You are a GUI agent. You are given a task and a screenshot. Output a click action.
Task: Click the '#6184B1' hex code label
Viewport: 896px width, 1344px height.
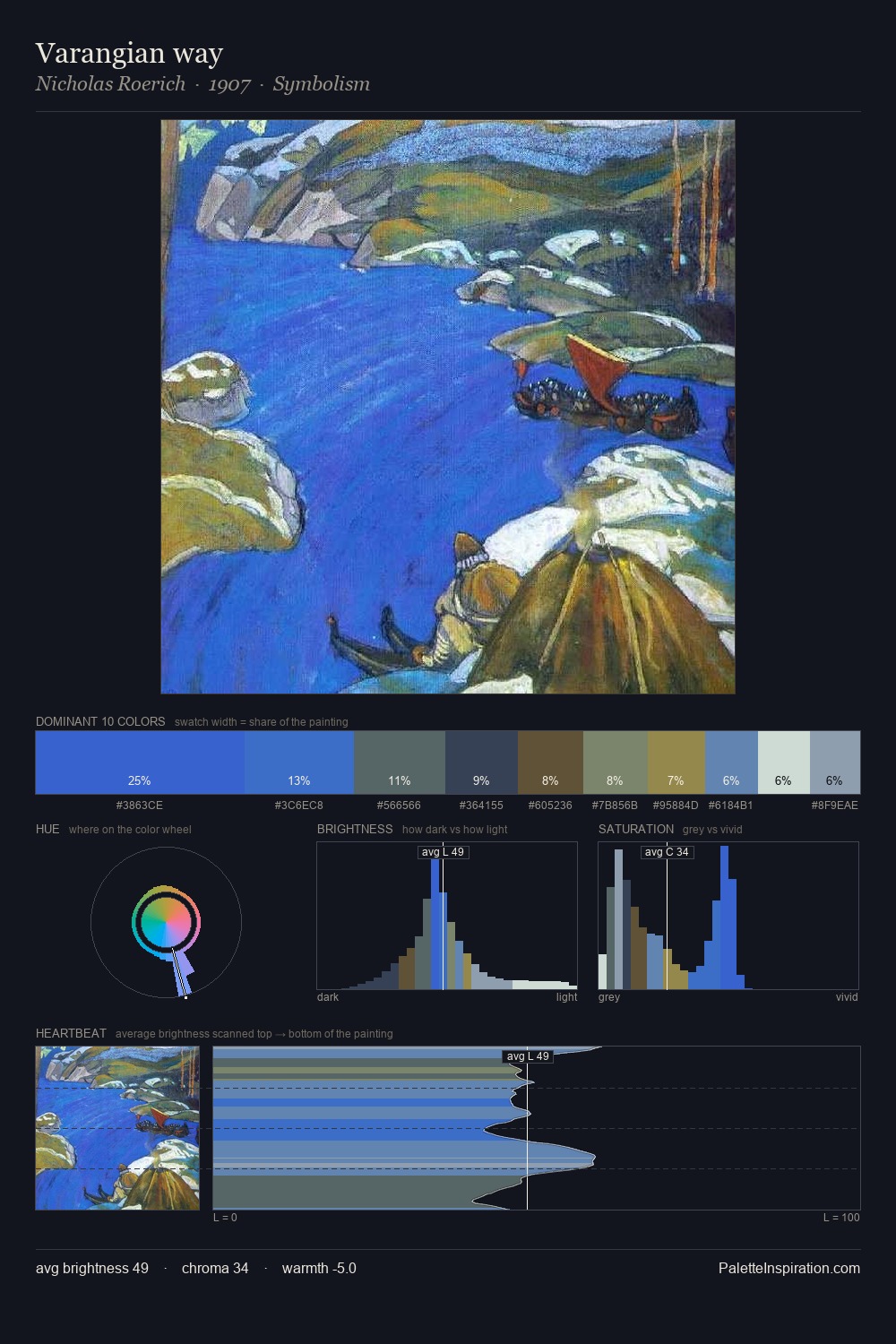point(730,806)
